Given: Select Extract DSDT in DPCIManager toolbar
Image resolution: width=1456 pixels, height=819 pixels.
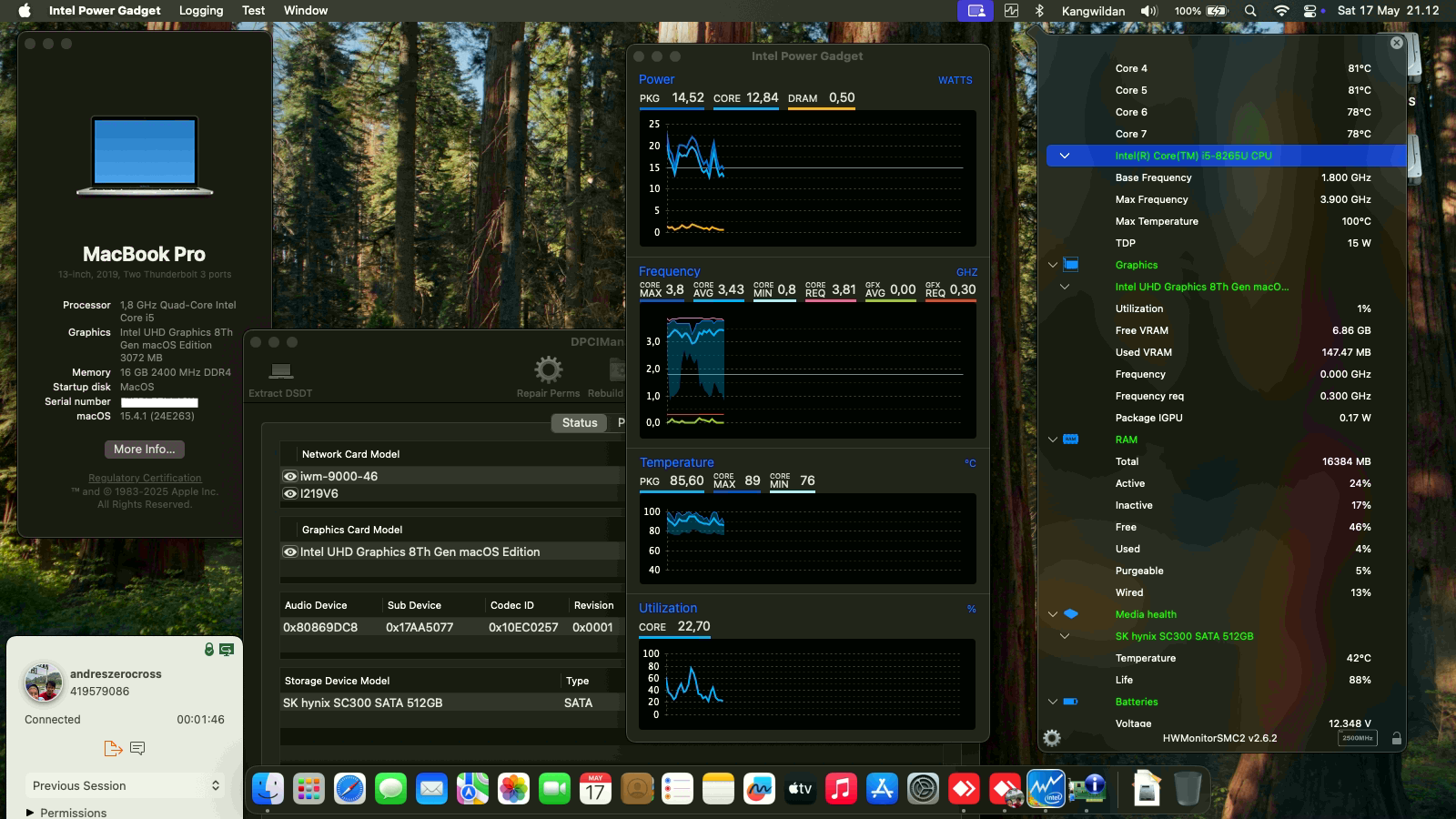Looking at the screenshot, I should coord(279,375).
